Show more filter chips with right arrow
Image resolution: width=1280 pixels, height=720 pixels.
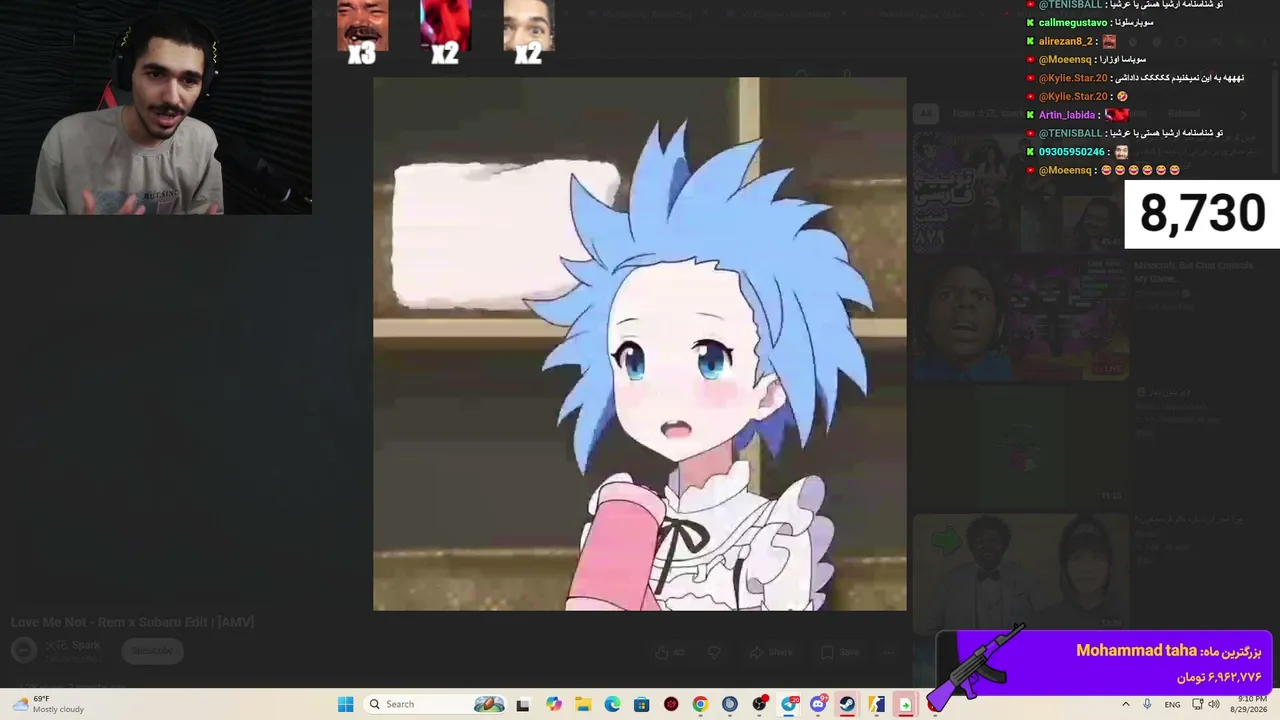(x=1244, y=114)
